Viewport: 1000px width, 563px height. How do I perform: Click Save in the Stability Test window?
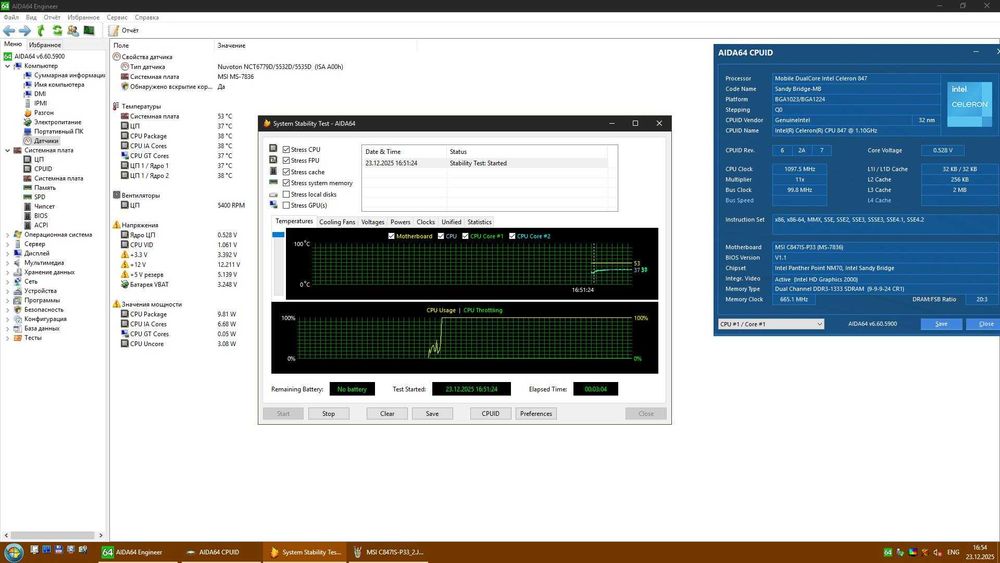click(432, 413)
